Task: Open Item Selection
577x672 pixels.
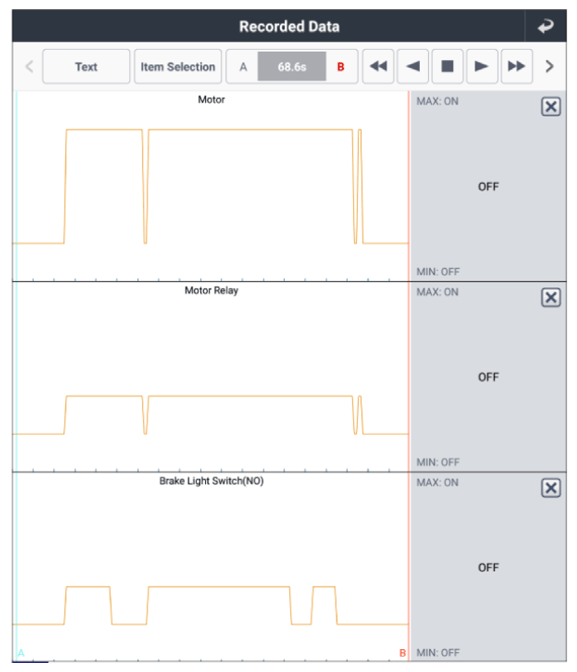Action: [x=178, y=66]
